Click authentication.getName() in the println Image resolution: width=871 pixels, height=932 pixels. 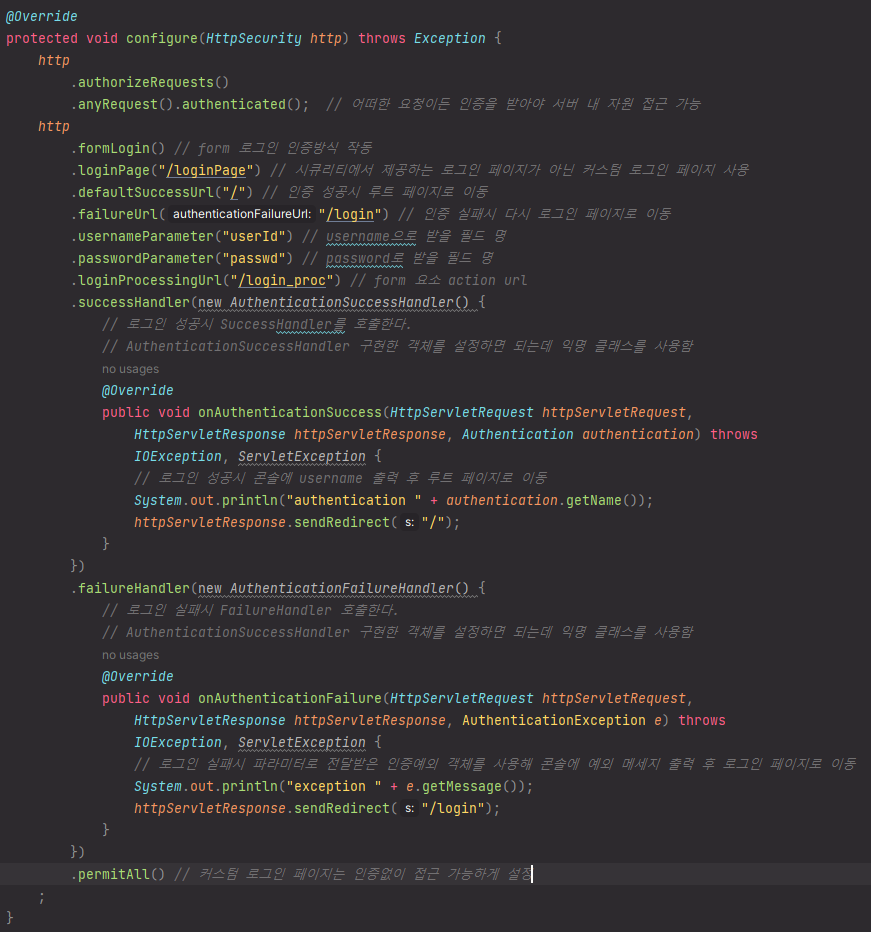coord(542,500)
